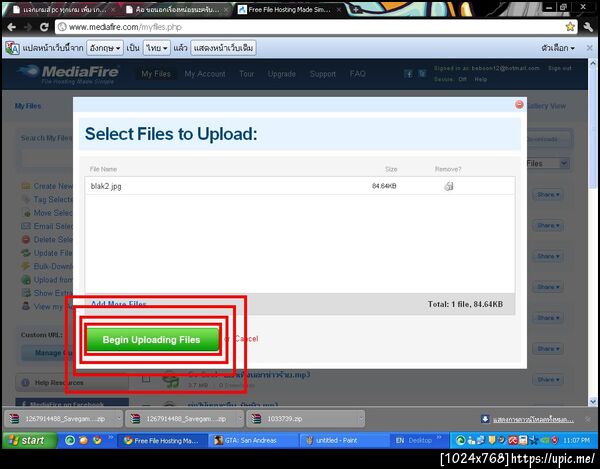The width and height of the screenshot is (600, 469).
Task: Click the Begin Uploading Files button
Action: (x=152, y=339)
